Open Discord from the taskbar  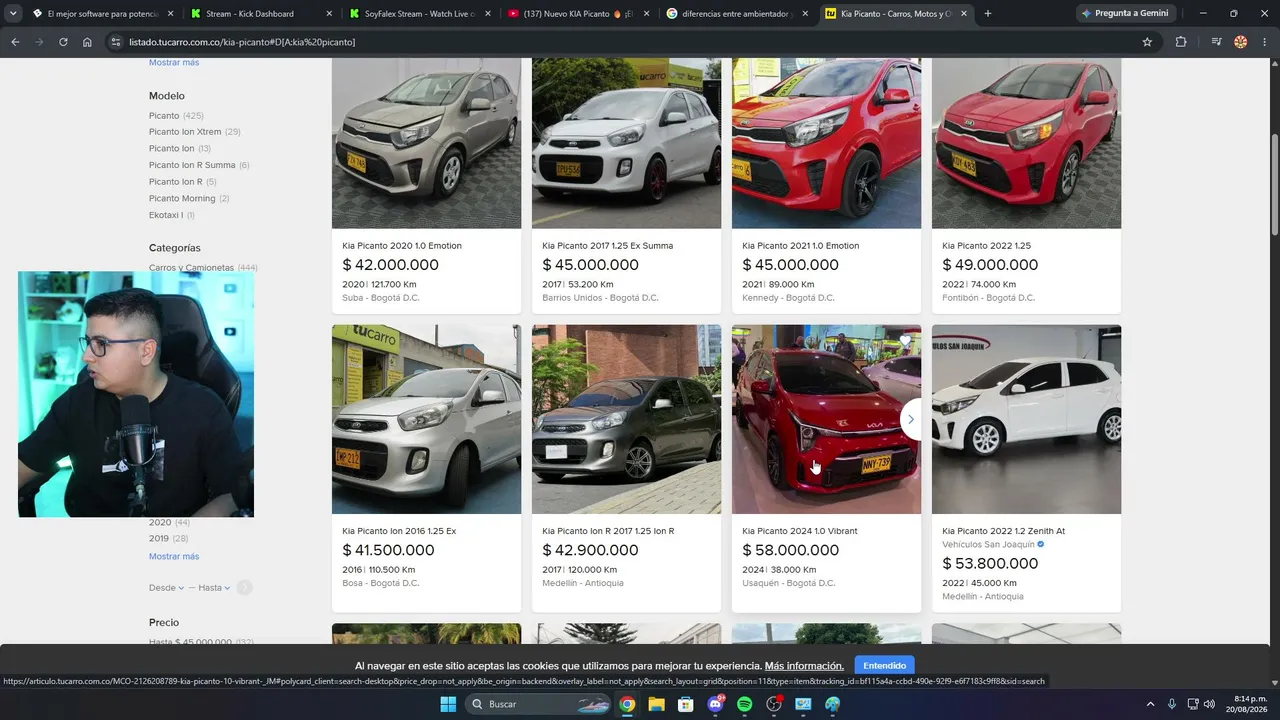pos(715,704)
